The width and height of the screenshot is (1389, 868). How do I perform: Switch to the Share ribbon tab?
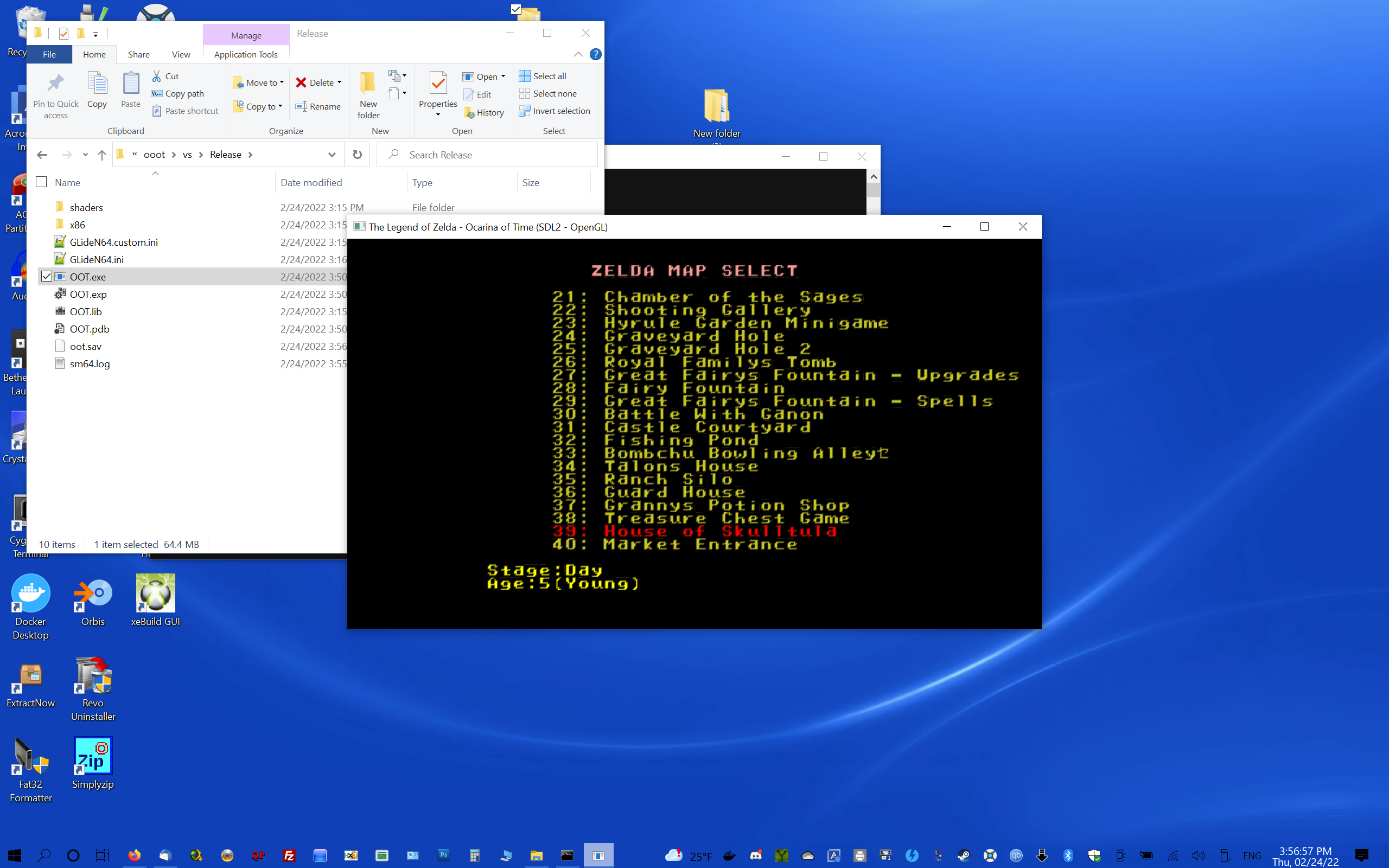[x=139, y=54]
